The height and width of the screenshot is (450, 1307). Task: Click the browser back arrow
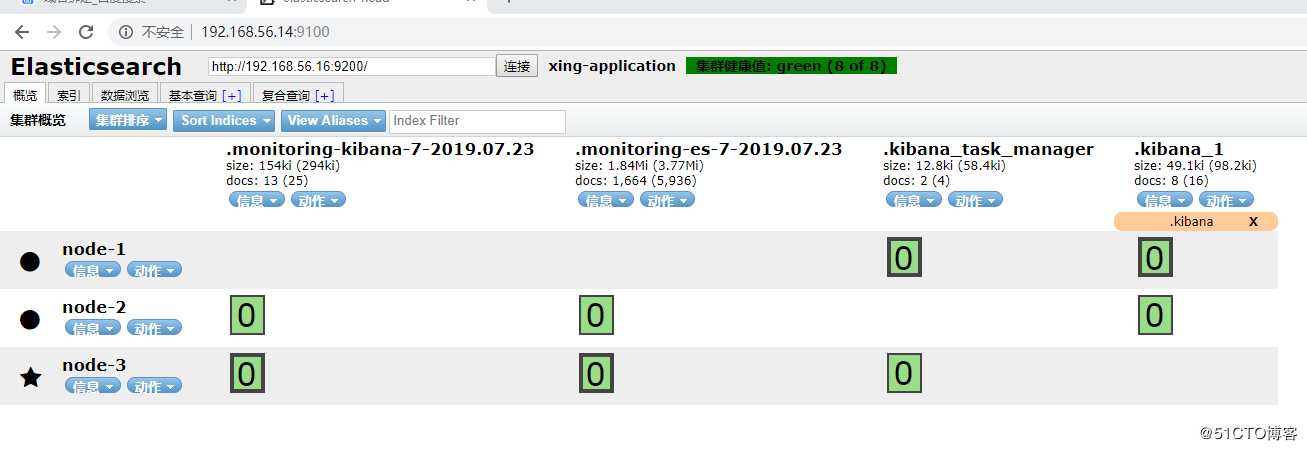pyautogui.click(x=22, y=32)
